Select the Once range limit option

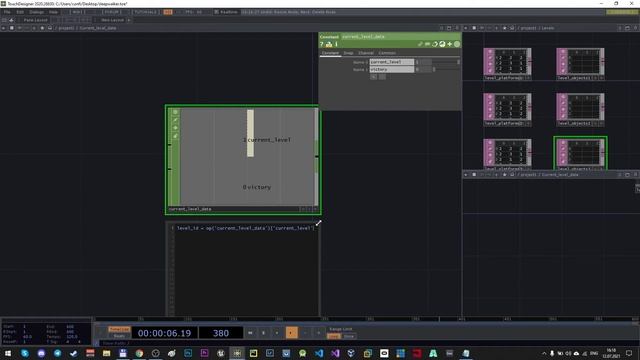pyautogui.click(x=349, y=336)
